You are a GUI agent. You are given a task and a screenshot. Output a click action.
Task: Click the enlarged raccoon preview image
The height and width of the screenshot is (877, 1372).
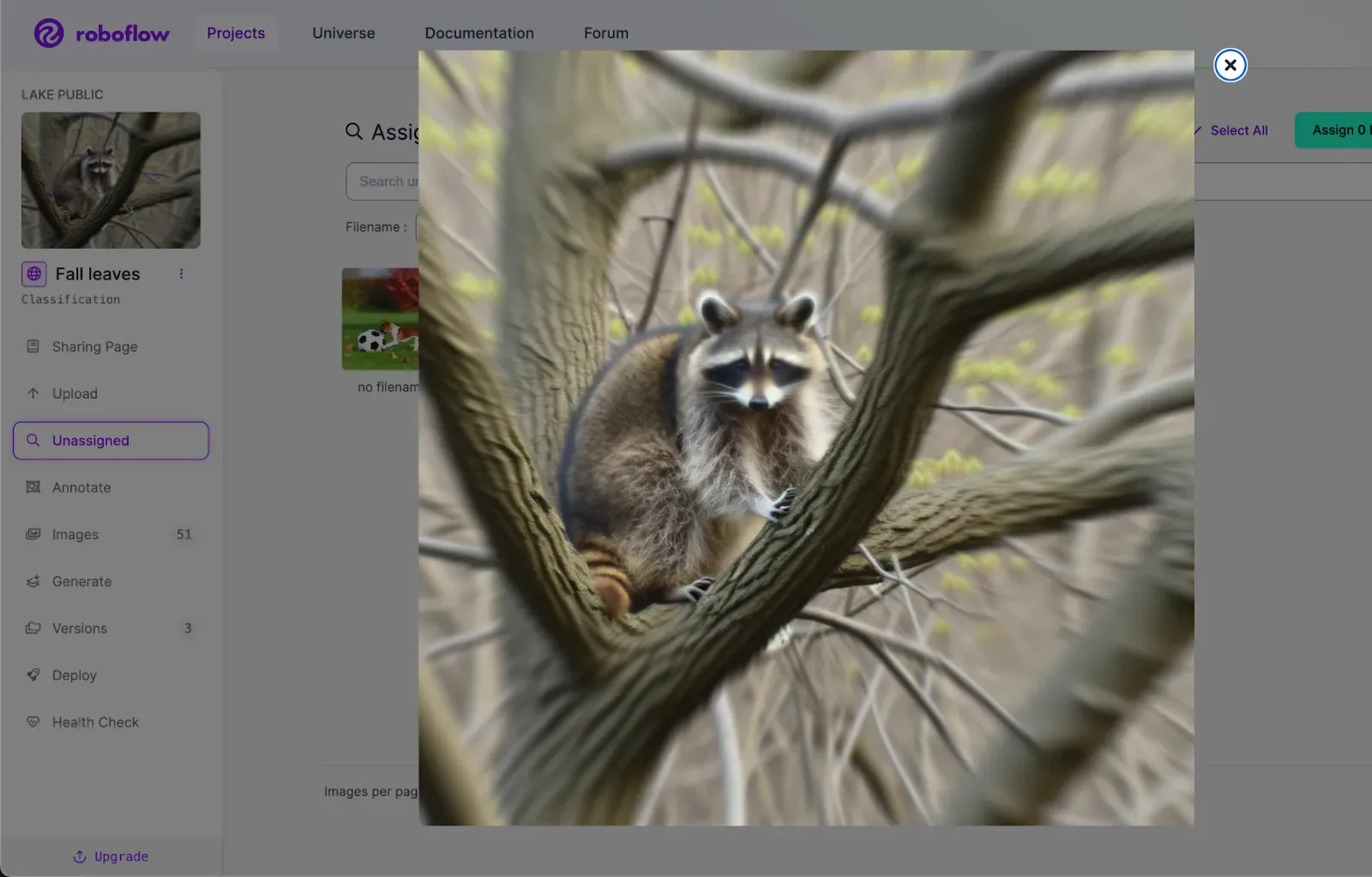pyautogui.click(x=806, y=438)
